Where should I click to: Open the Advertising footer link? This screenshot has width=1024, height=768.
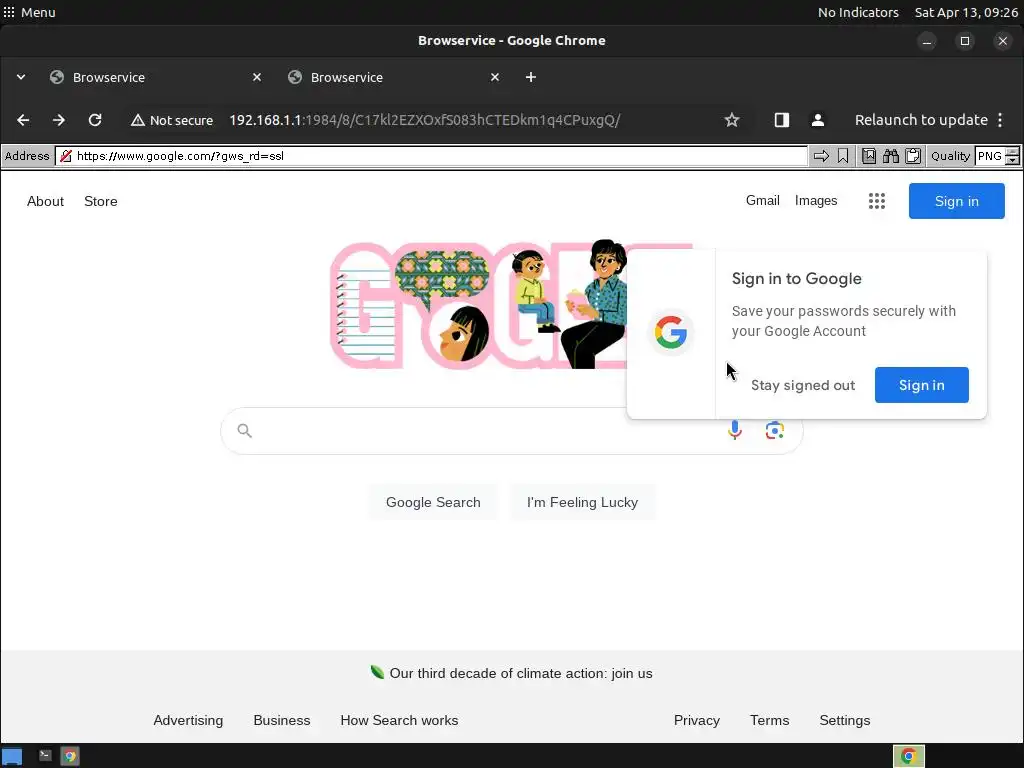(188, 720)
